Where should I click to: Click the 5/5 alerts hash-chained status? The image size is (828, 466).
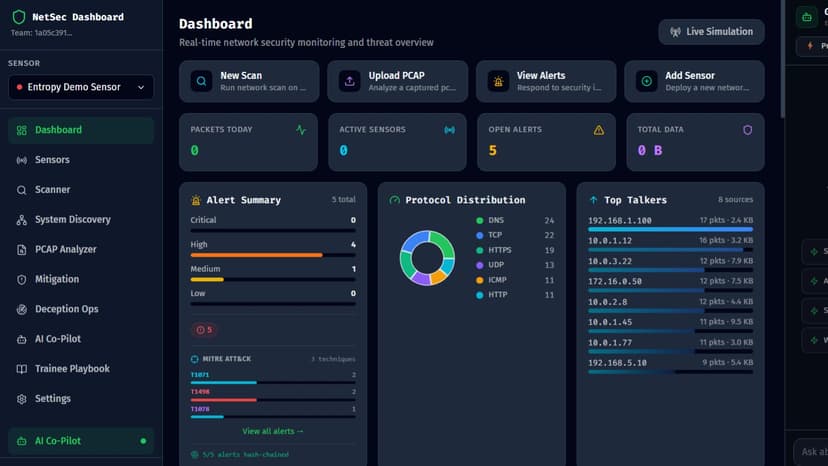point(240,454)
